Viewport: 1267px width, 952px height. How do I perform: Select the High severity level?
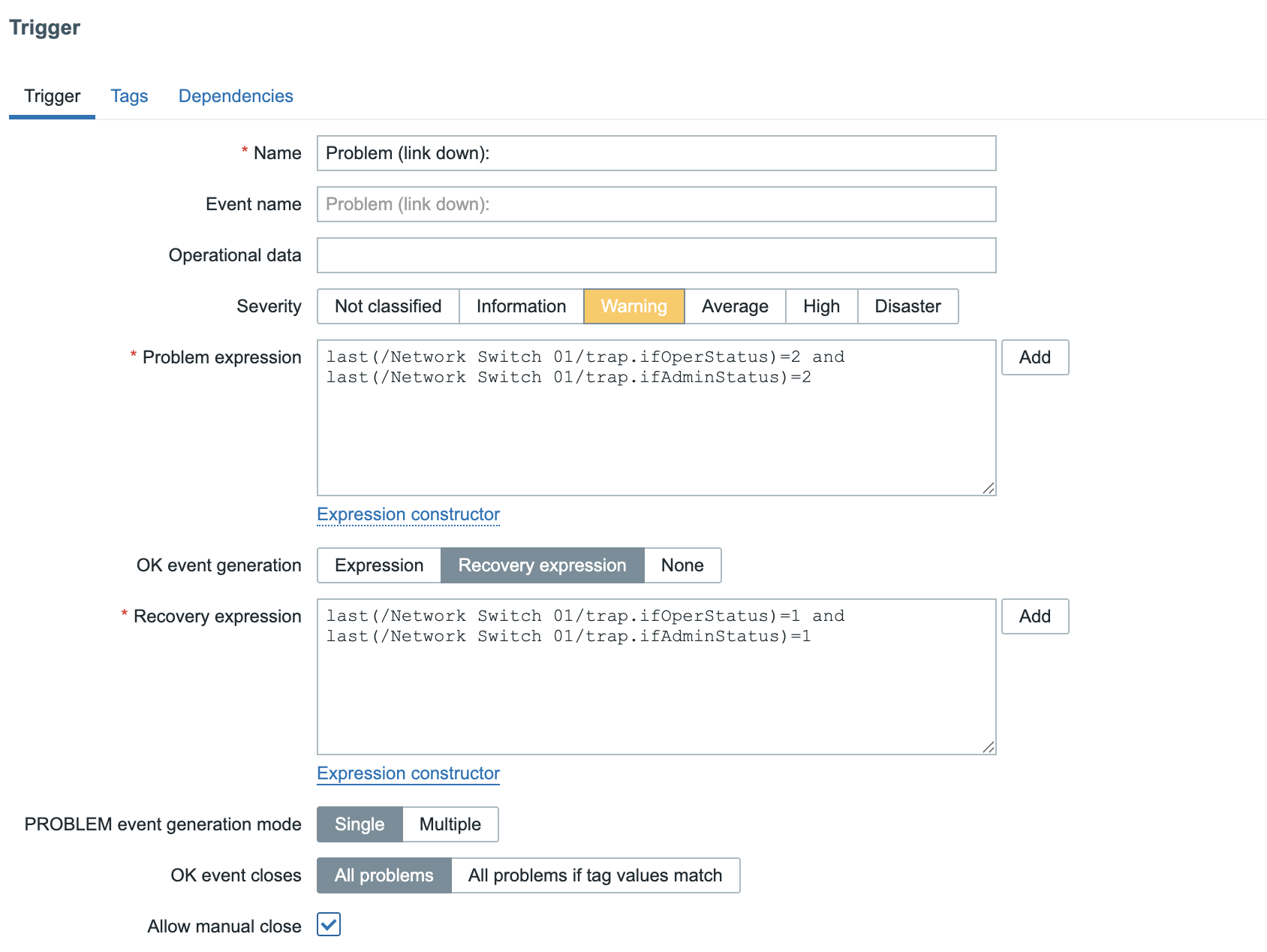pos(820,306)
